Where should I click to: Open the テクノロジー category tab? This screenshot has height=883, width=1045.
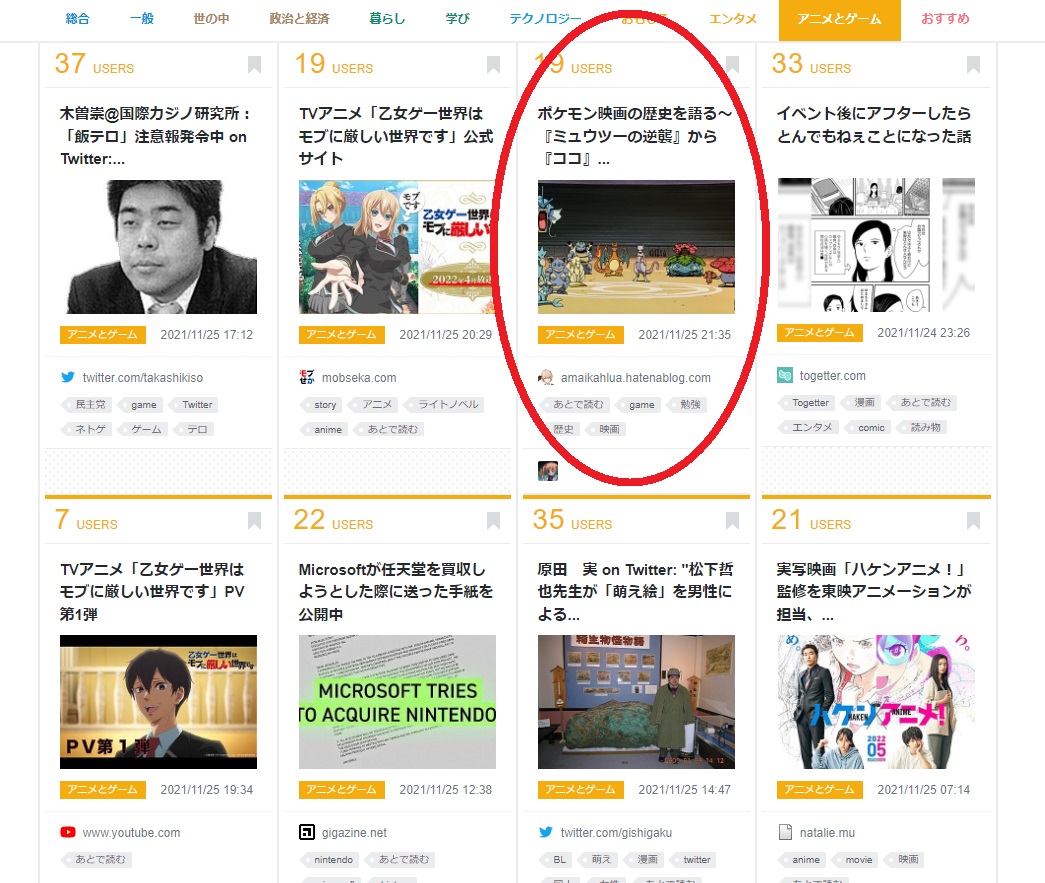coord(545,19)
